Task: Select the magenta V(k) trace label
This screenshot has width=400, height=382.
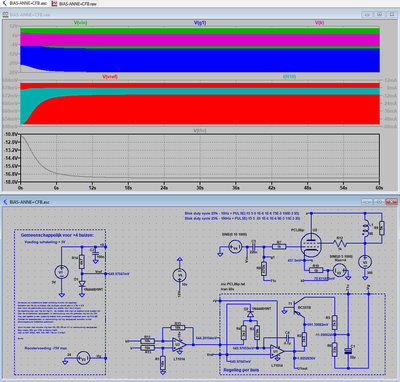Action: tap(319, 23)
